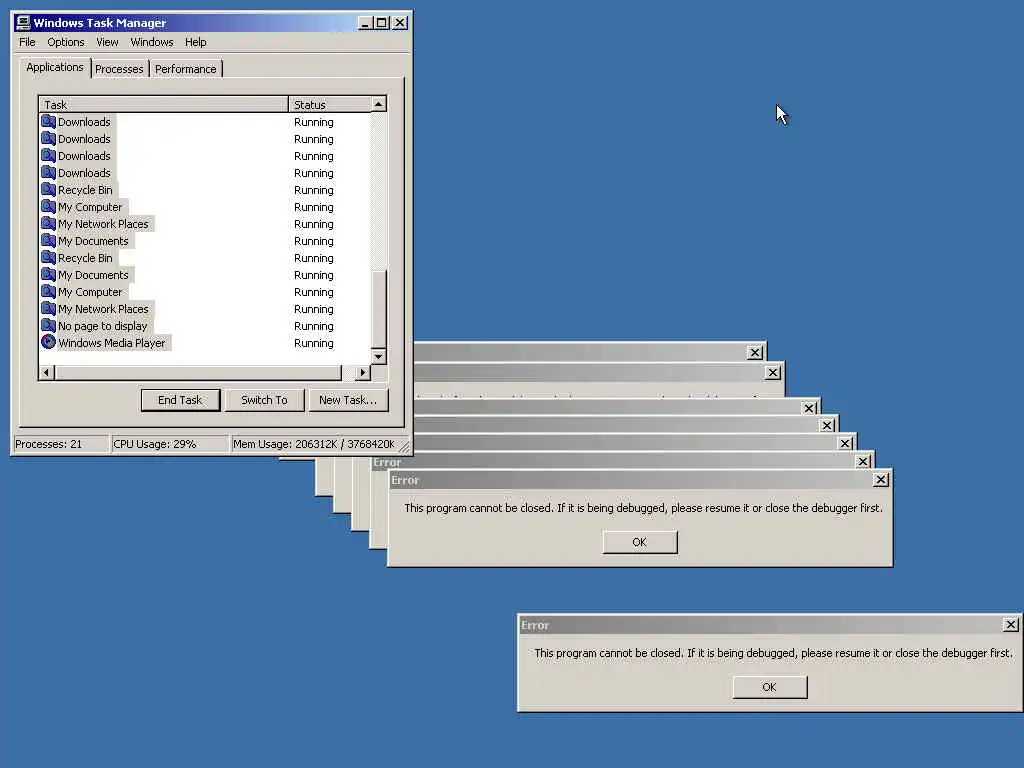Switch to the Performance tab
This screenshot has height=768, width=1024.
click(185, 69)
